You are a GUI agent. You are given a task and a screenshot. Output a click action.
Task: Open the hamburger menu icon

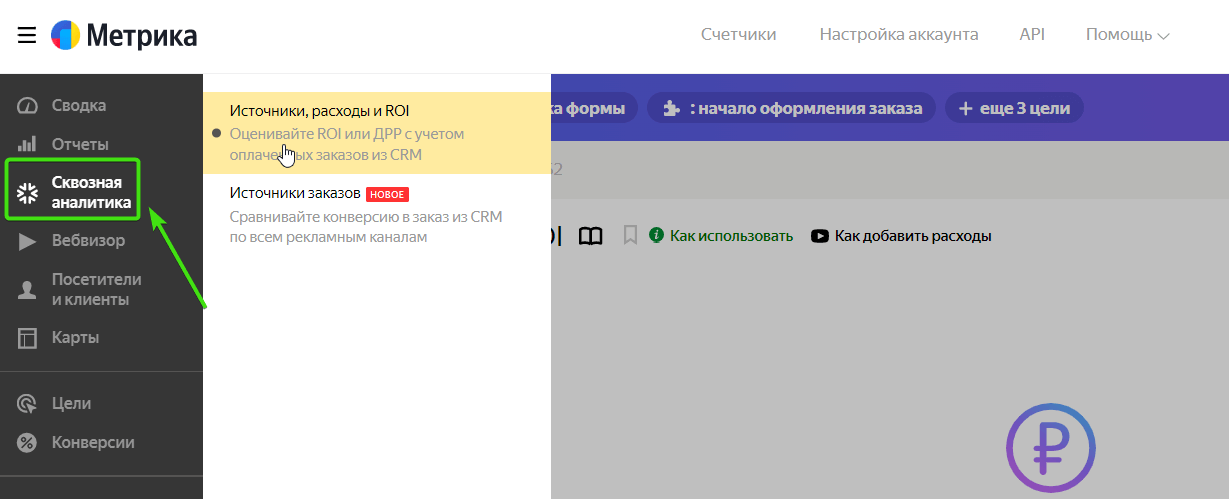27,36
